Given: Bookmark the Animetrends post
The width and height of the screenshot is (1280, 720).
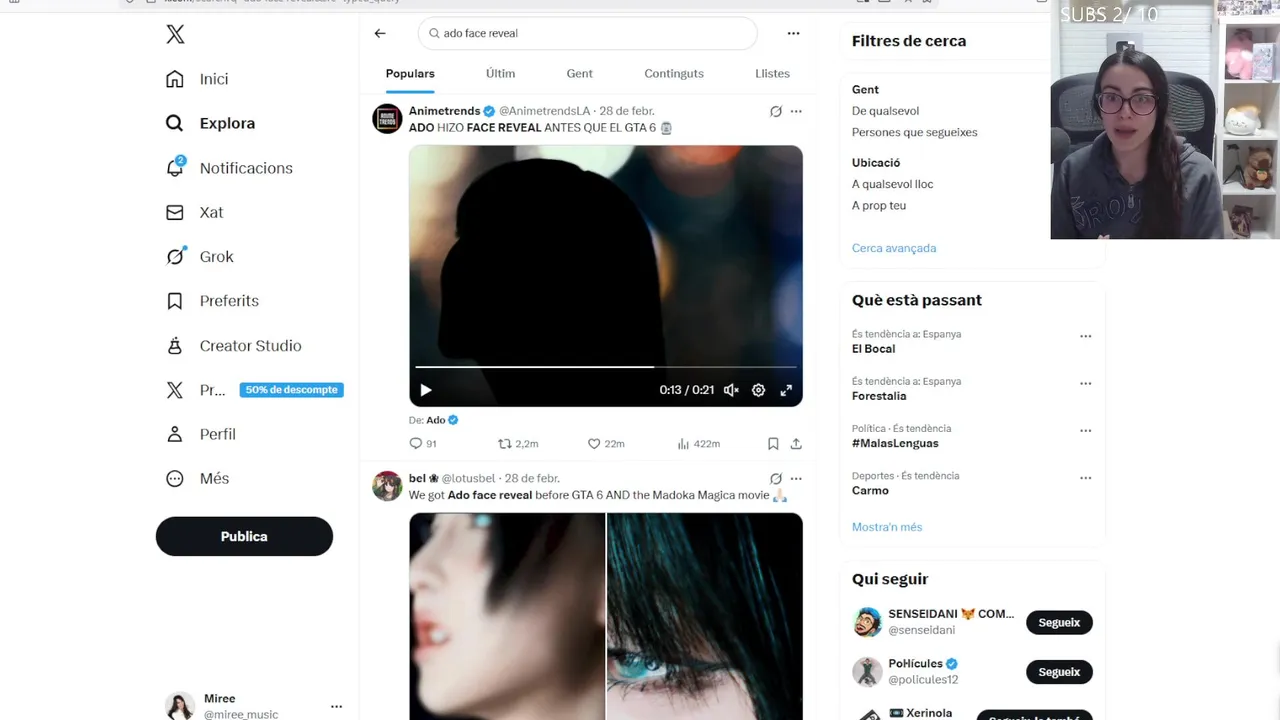Looking at the screenshot, I should 773,444.
